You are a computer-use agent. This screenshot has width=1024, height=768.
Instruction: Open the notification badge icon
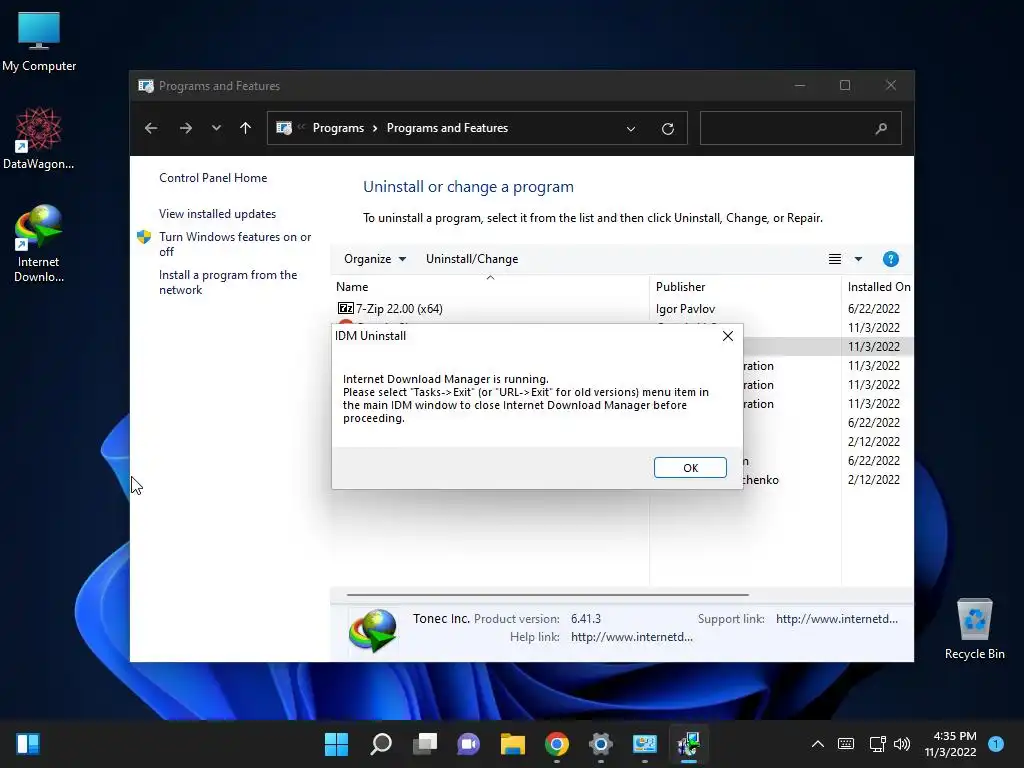point(996,744)
